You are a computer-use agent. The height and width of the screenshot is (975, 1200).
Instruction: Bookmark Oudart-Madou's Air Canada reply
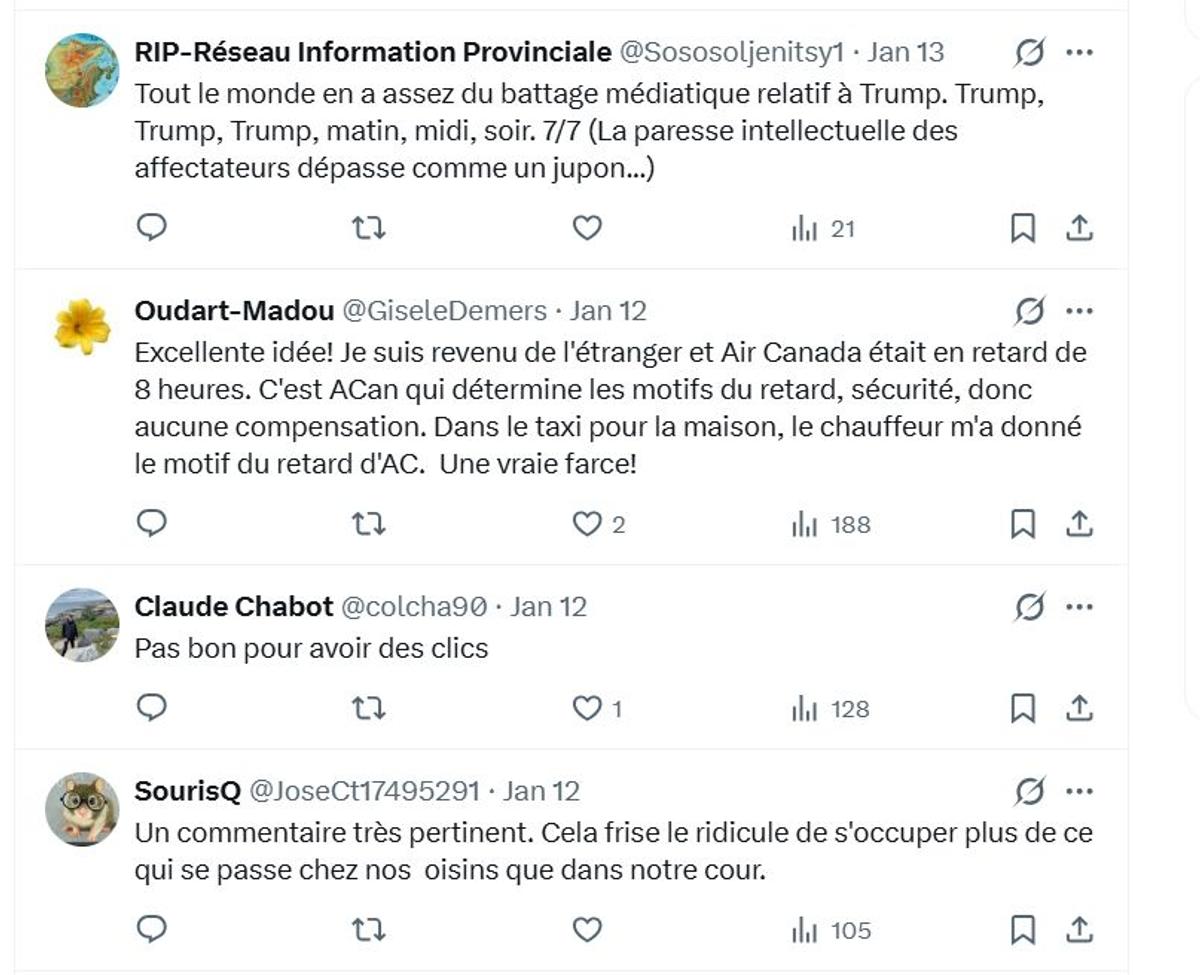point(1022,521)
